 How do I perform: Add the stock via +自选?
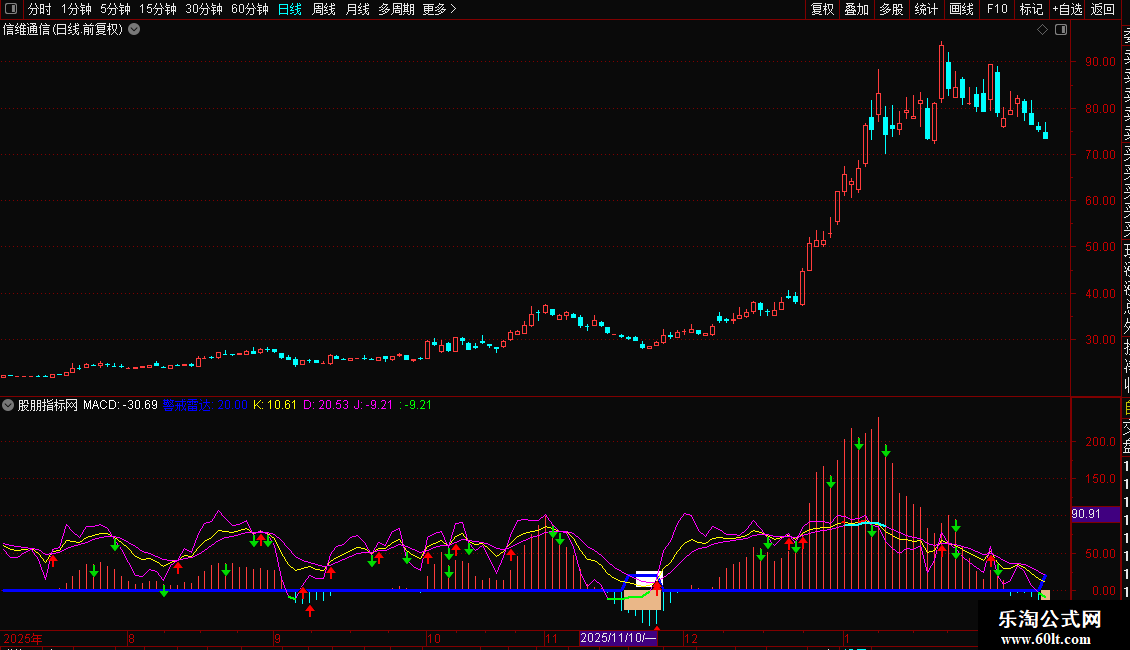coord(1067,9)
